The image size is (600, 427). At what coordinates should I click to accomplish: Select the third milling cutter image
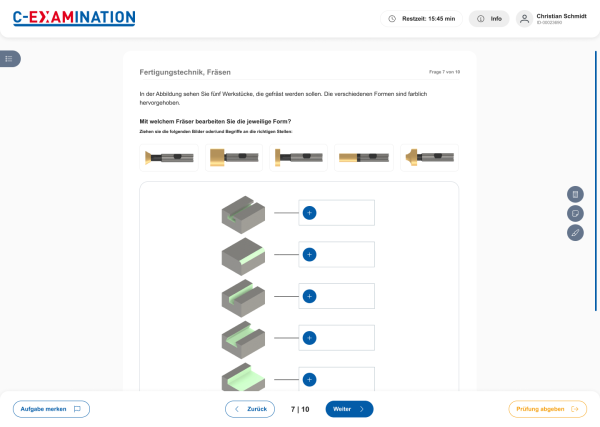pos(299,157)
